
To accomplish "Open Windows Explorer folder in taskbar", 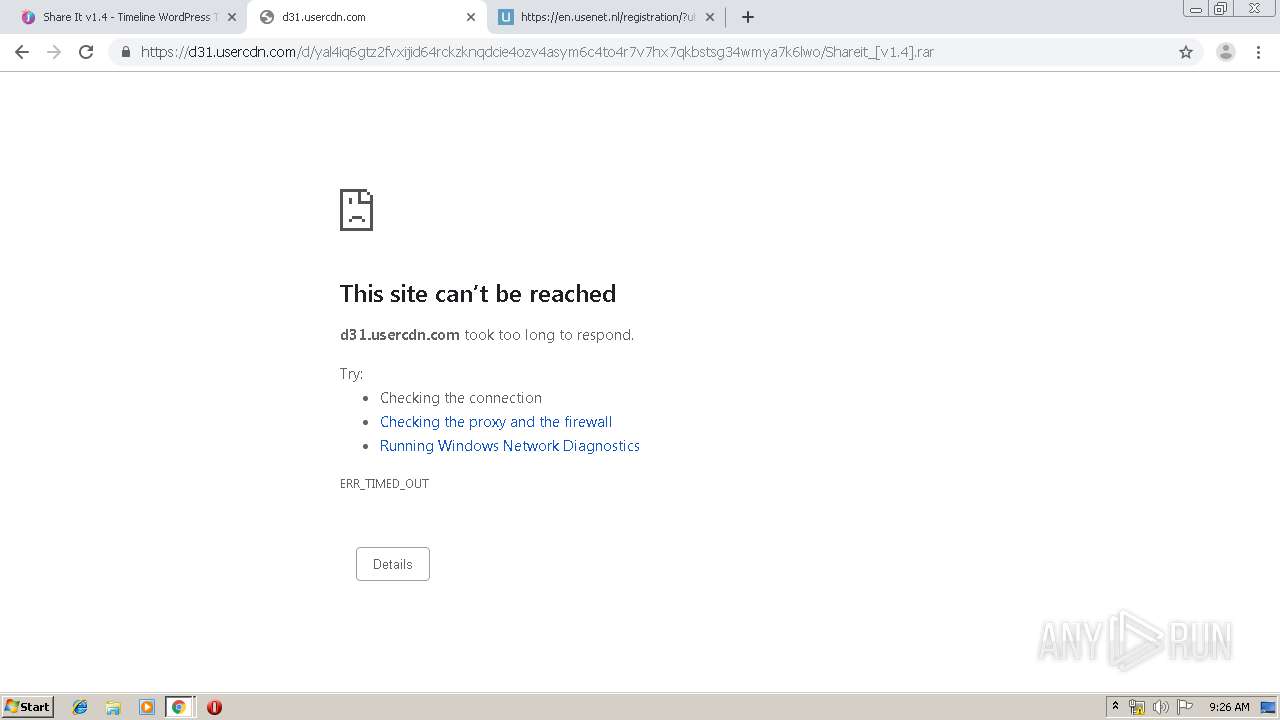I will [x=113, y=707].
